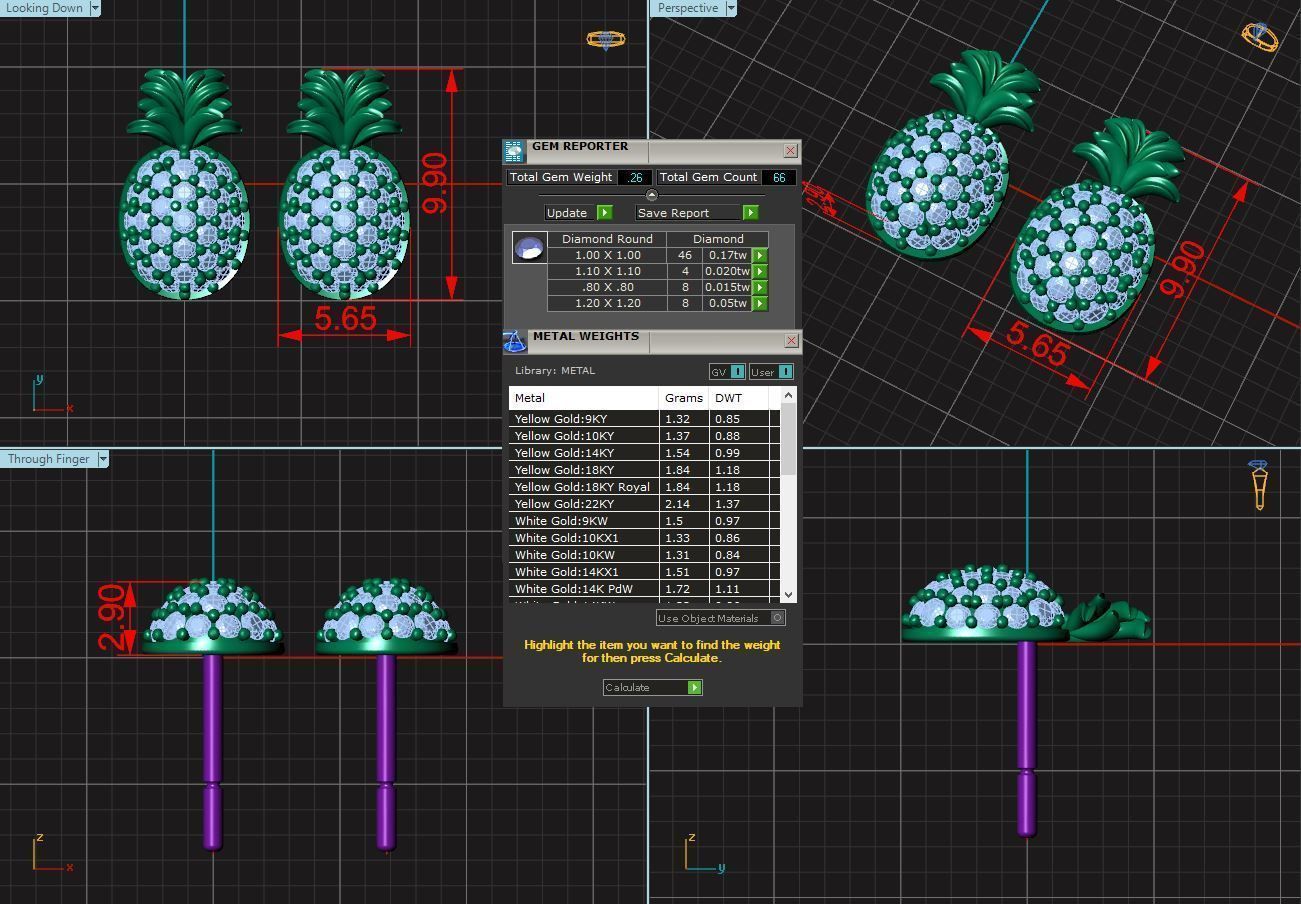1301x904 pixels.
Task: Select the White Gold:14K PdW row
Action: tap(644, 589)
